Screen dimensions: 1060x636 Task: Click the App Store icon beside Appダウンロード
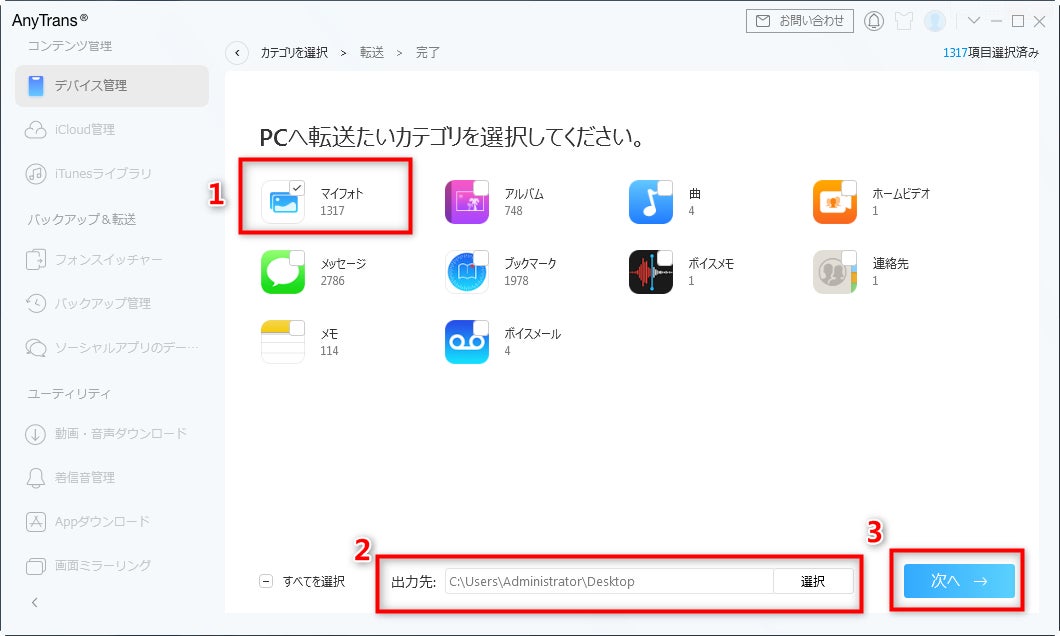click(x=36, y=522)
